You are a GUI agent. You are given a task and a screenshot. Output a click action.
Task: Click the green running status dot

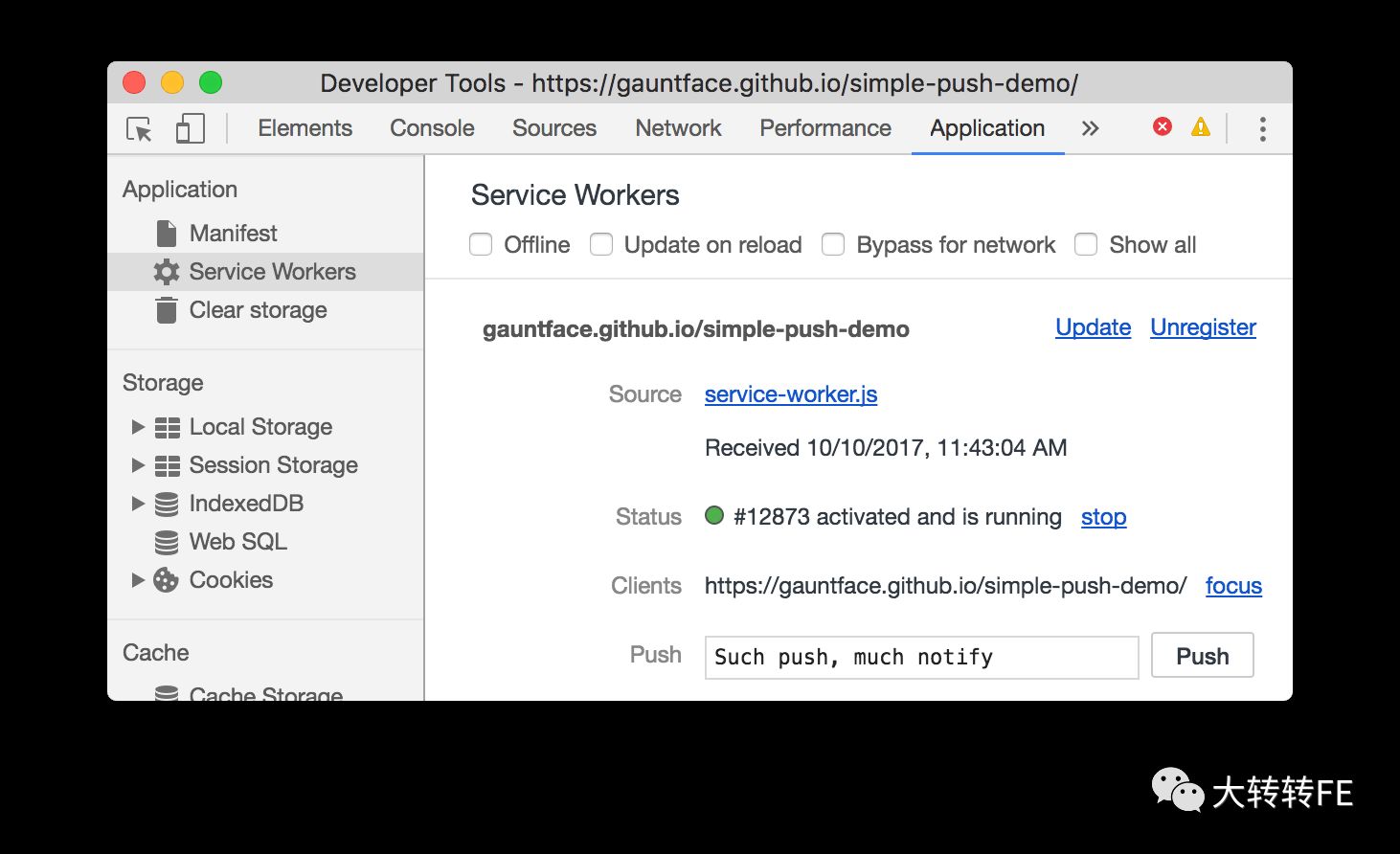pos(714,515)
